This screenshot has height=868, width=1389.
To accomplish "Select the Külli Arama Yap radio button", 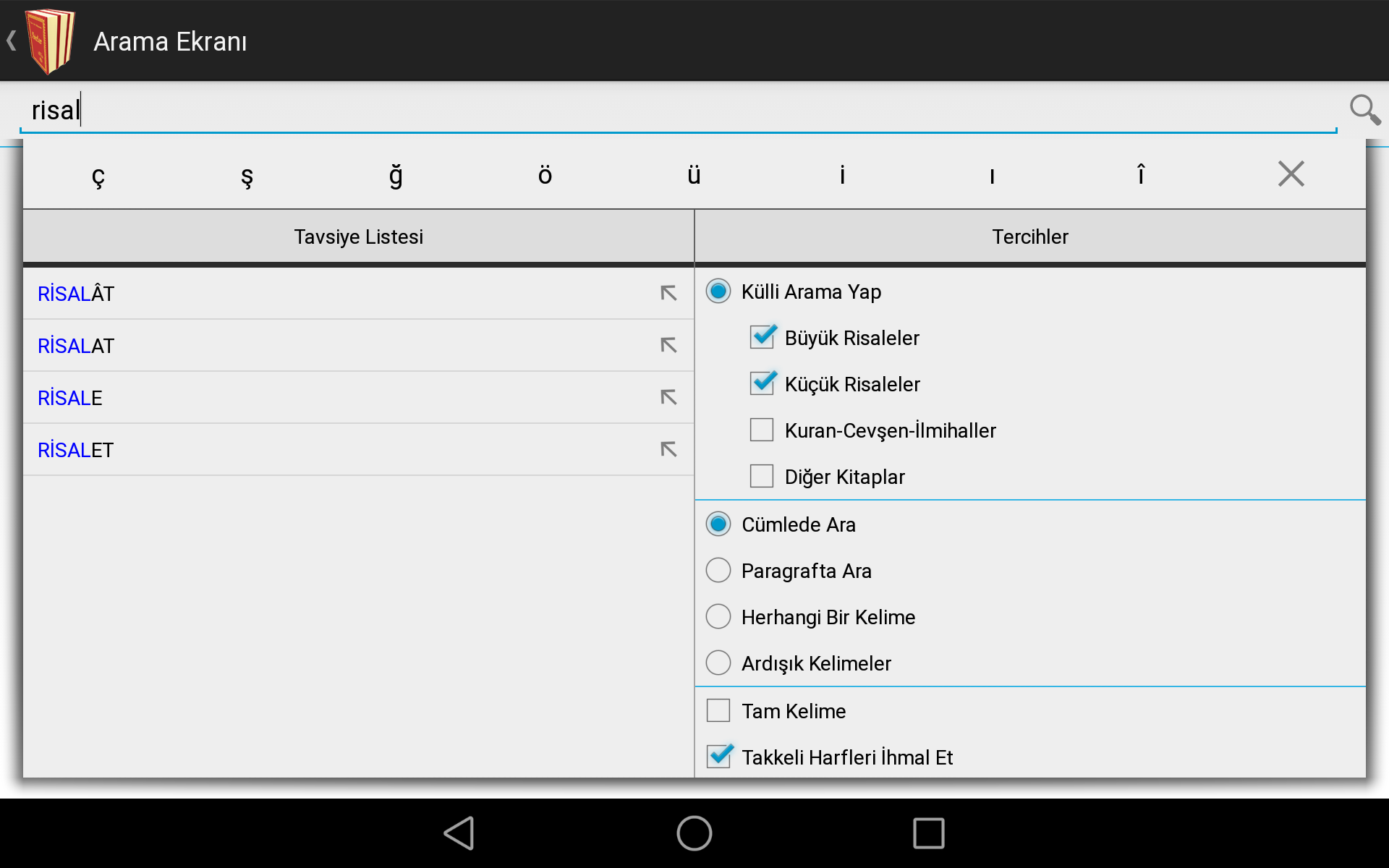I will (718, 292).
